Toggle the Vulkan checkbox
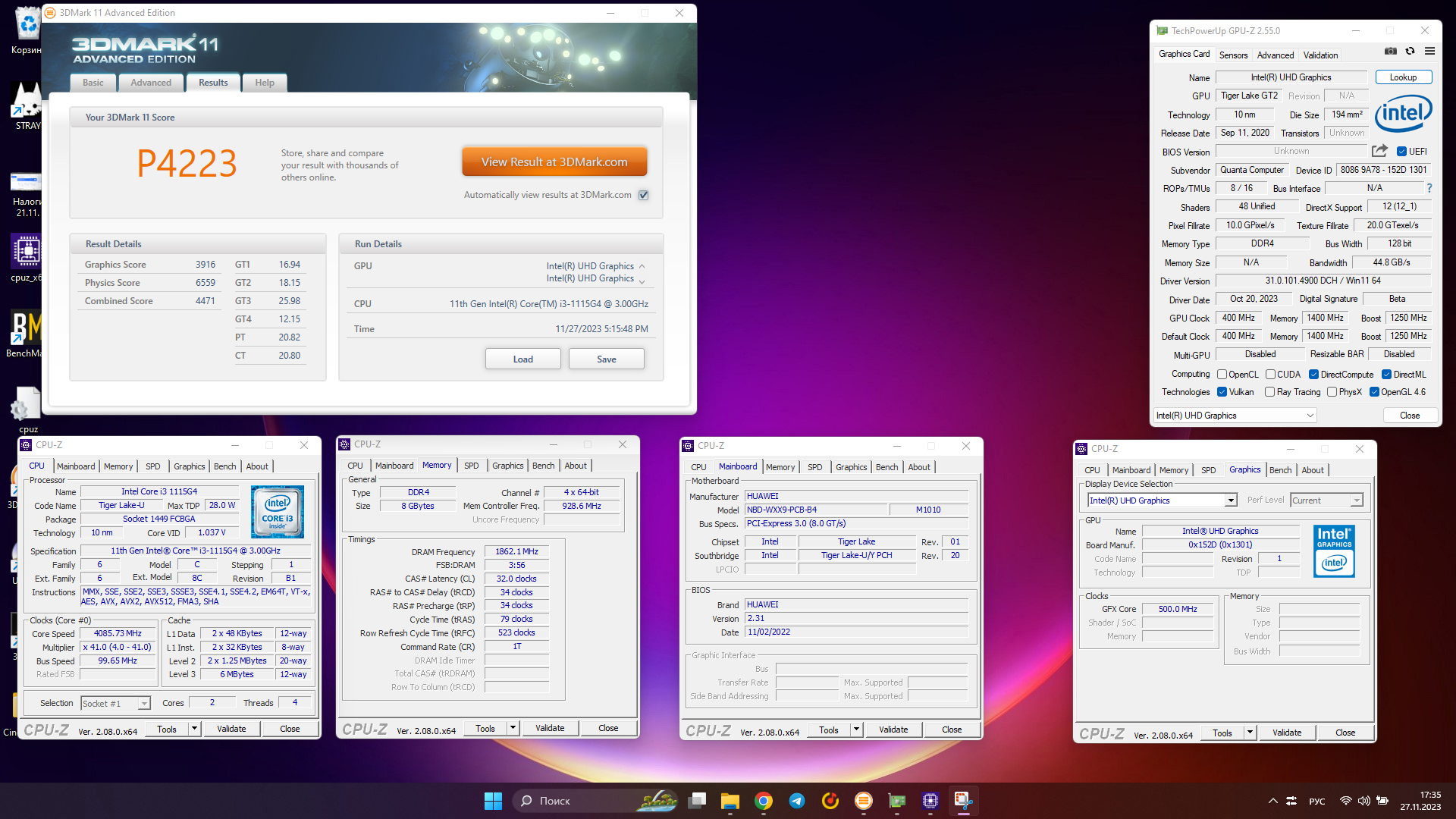 1222,392
